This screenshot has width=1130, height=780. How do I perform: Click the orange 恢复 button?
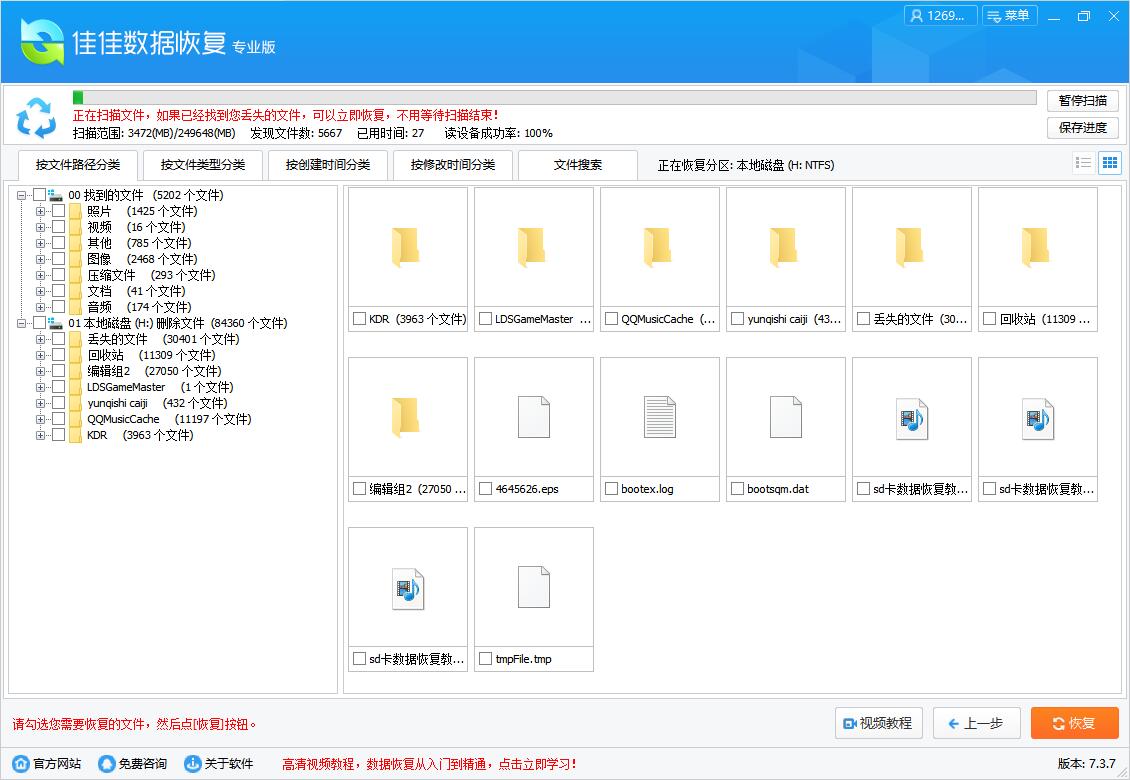pos(1075,723)
